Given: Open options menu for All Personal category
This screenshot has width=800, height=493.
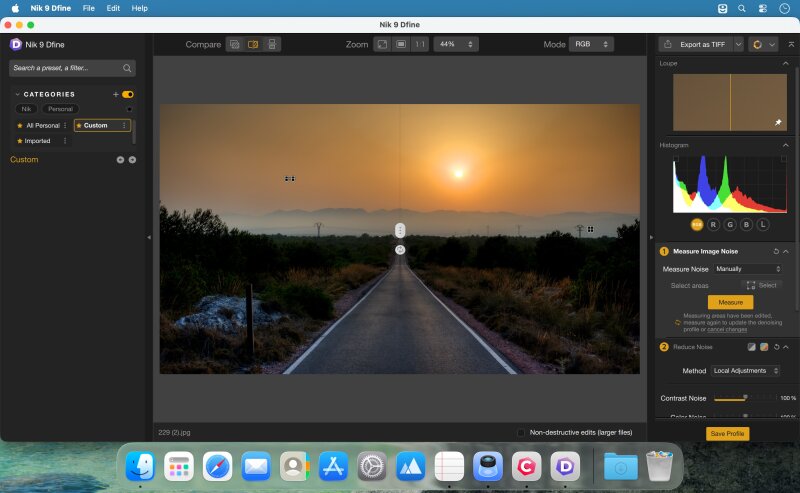Looking at the screenshot, I should point(65,126).
